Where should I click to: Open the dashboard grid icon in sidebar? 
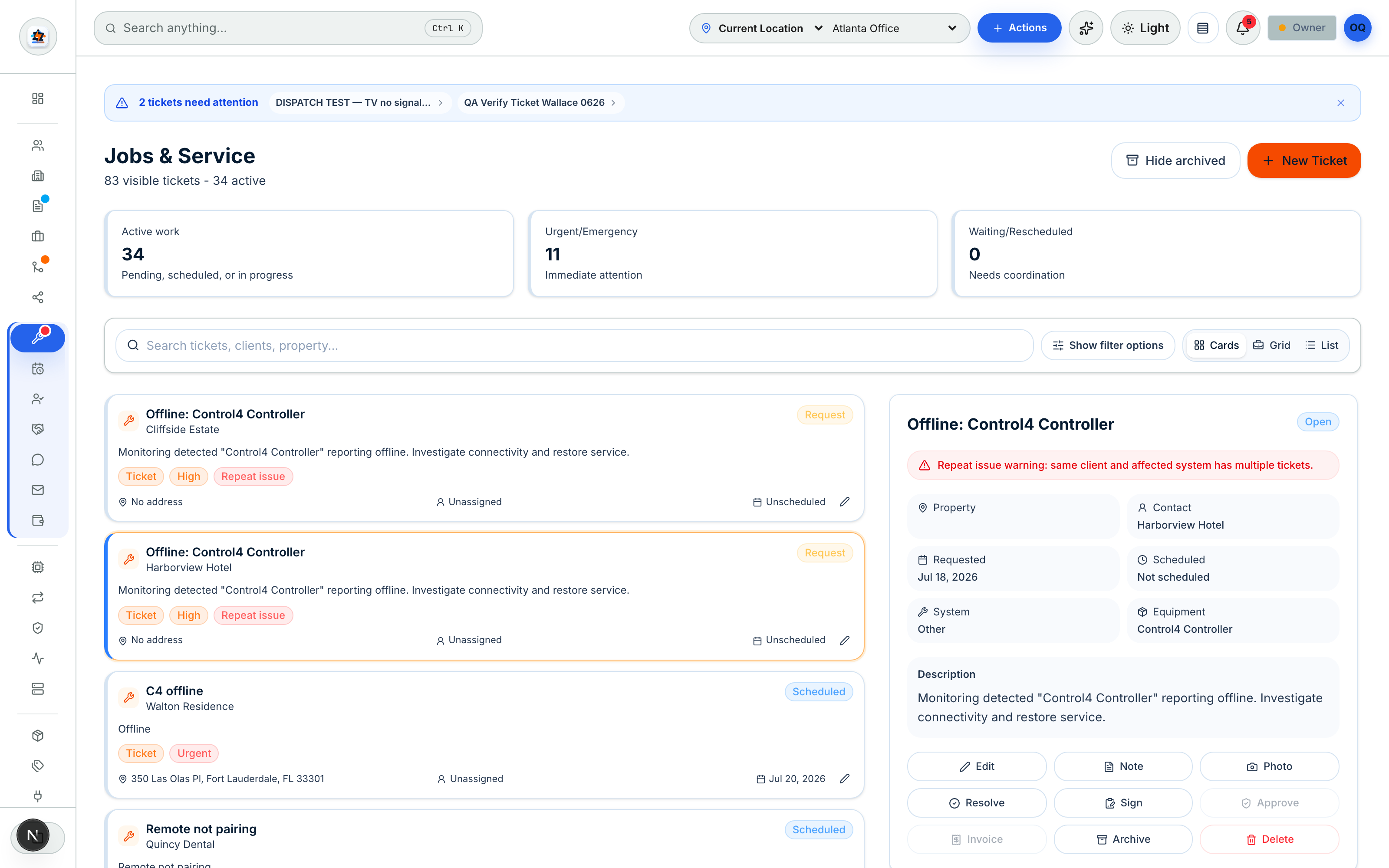(38, 99)
